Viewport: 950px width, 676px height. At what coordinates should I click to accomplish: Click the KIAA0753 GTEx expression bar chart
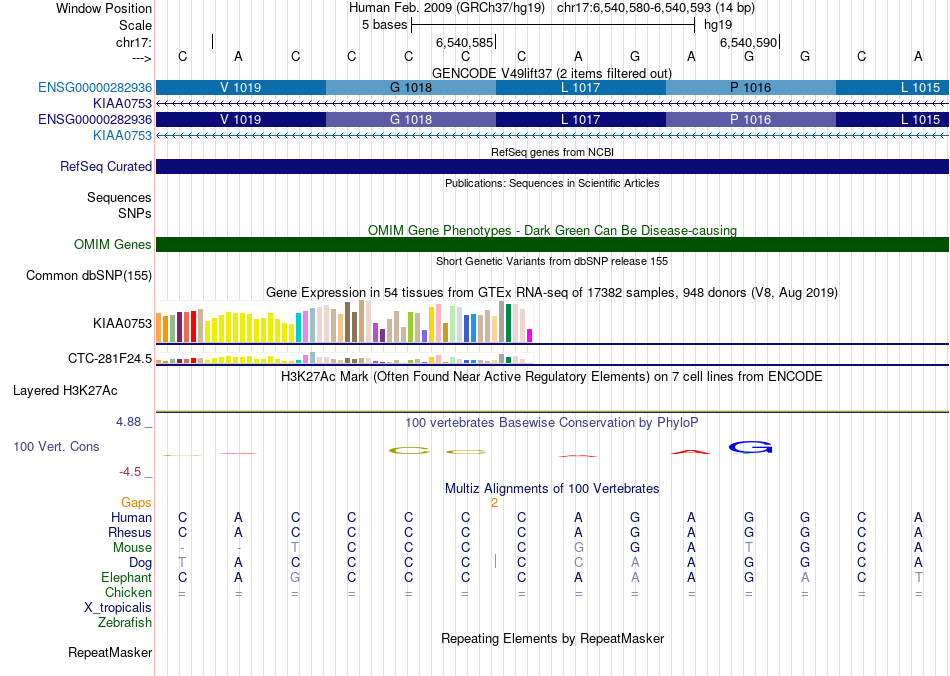point(344,322)
